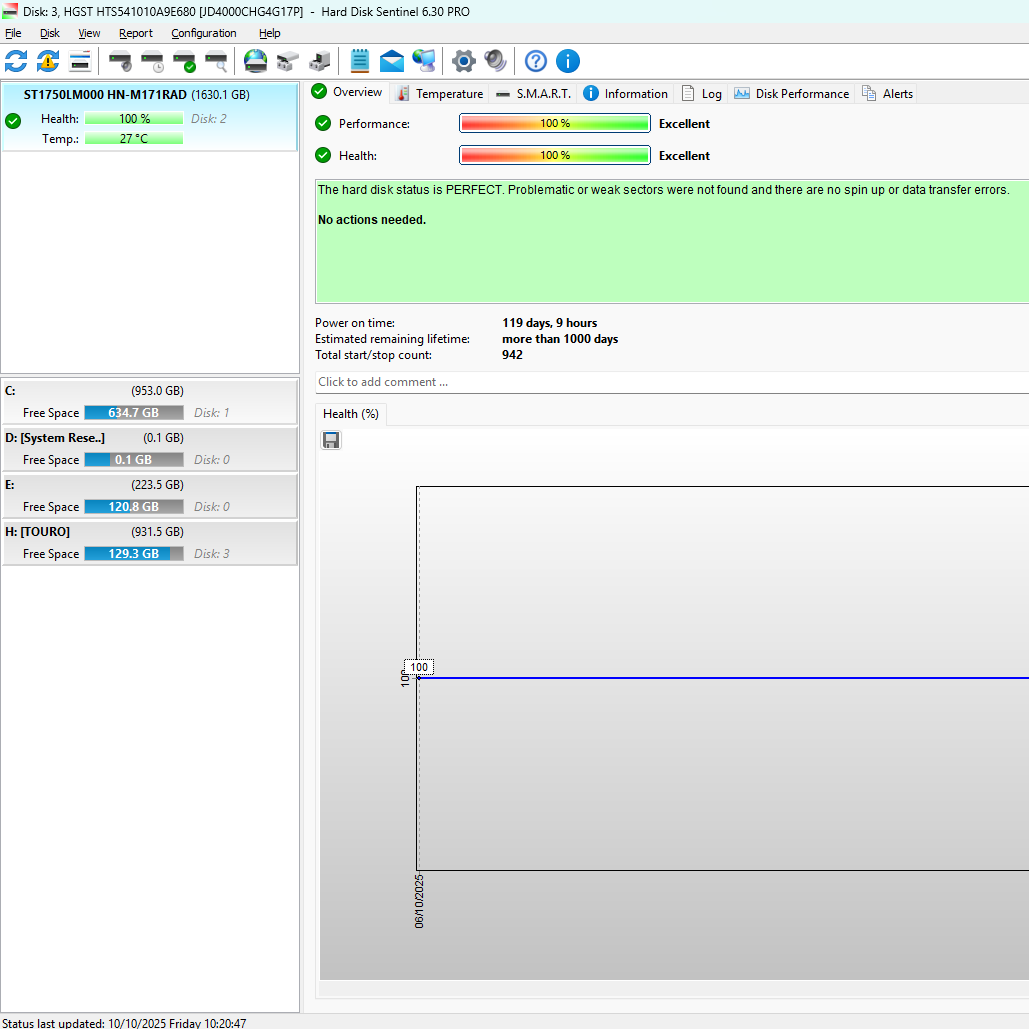Open the Configuration menu
Screen dimensions: 1029x1029
203,33
